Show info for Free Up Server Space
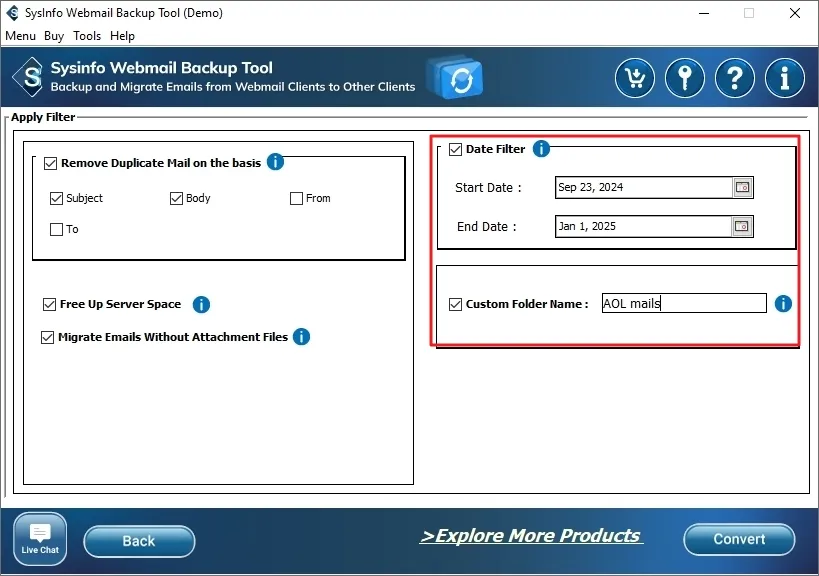This screenshot has height=576, width=819. coord(201,304)
